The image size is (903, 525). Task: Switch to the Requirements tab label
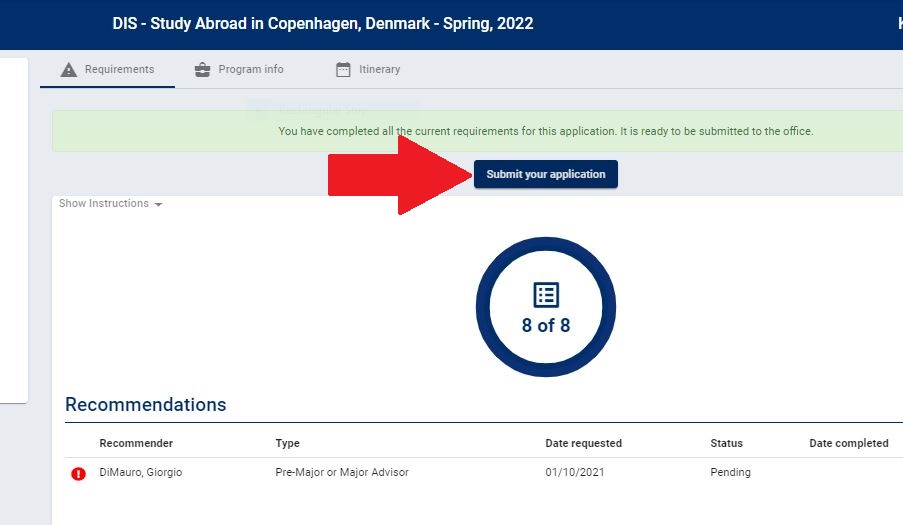tap(119, 70)
